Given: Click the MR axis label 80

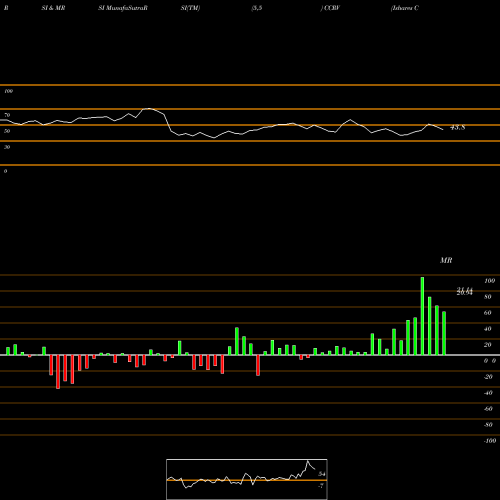Looking at the screenshot, I should click(488, 297).
